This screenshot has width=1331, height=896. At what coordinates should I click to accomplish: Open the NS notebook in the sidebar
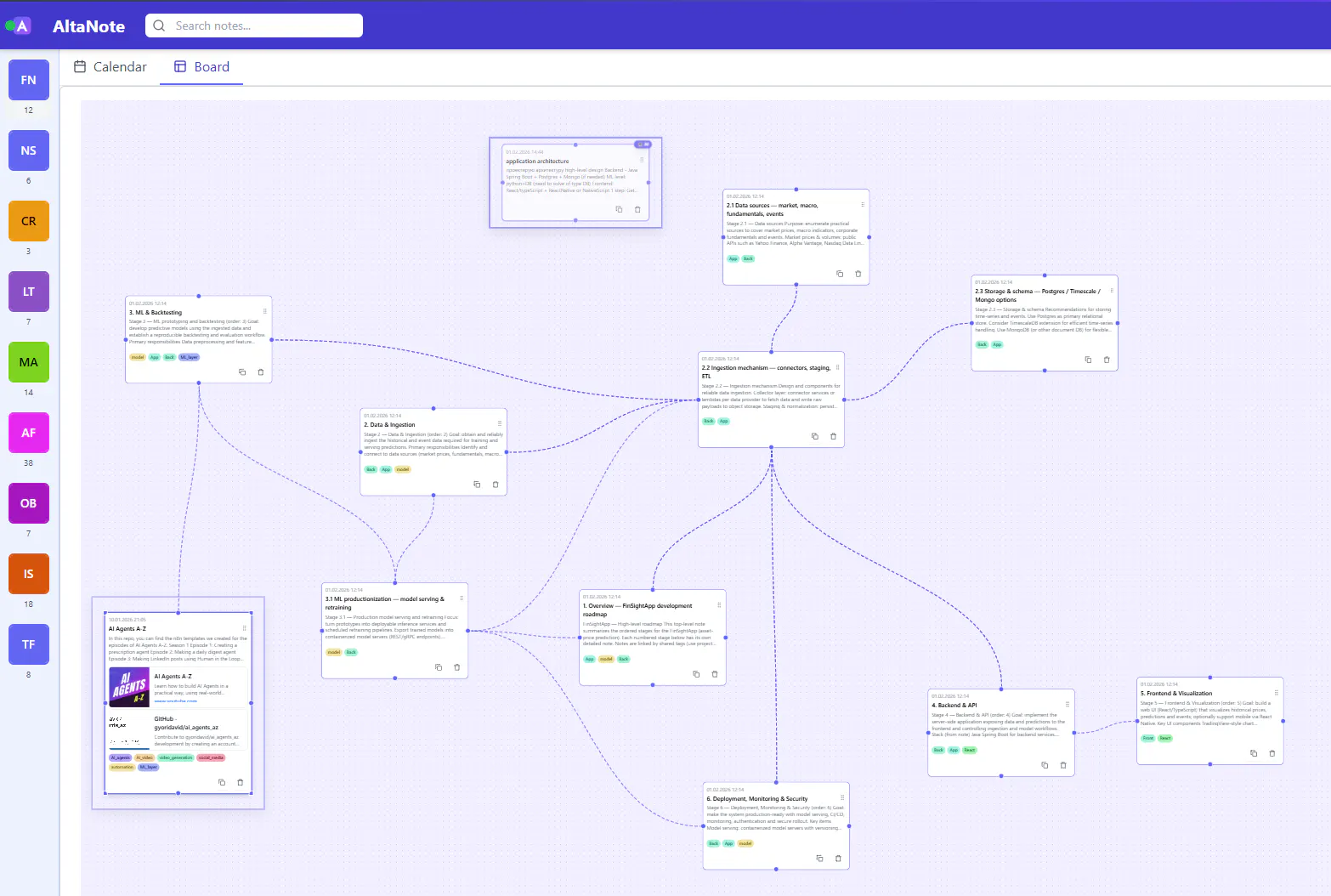coord(29,150)
